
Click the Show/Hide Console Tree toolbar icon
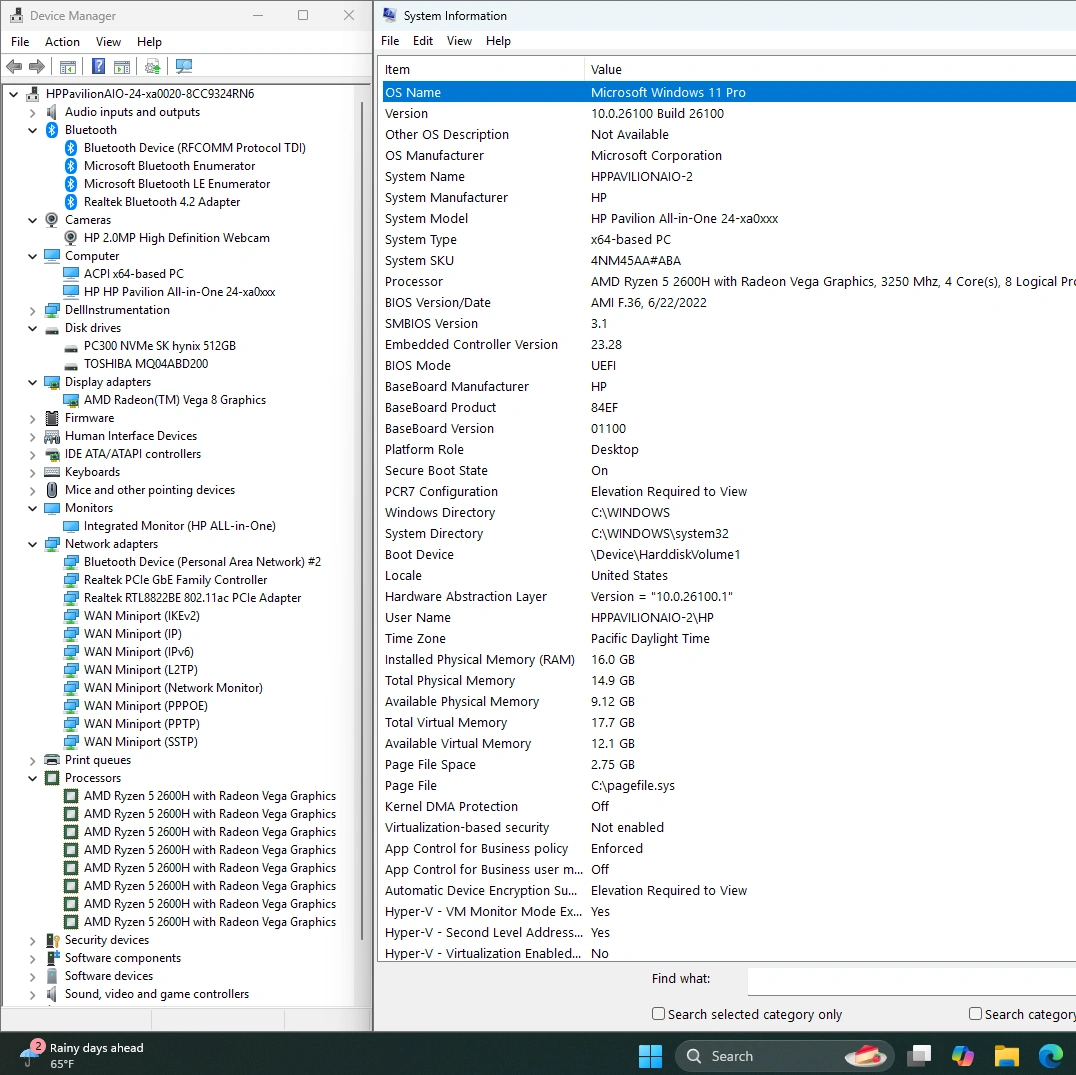click(x=68, y=67)
